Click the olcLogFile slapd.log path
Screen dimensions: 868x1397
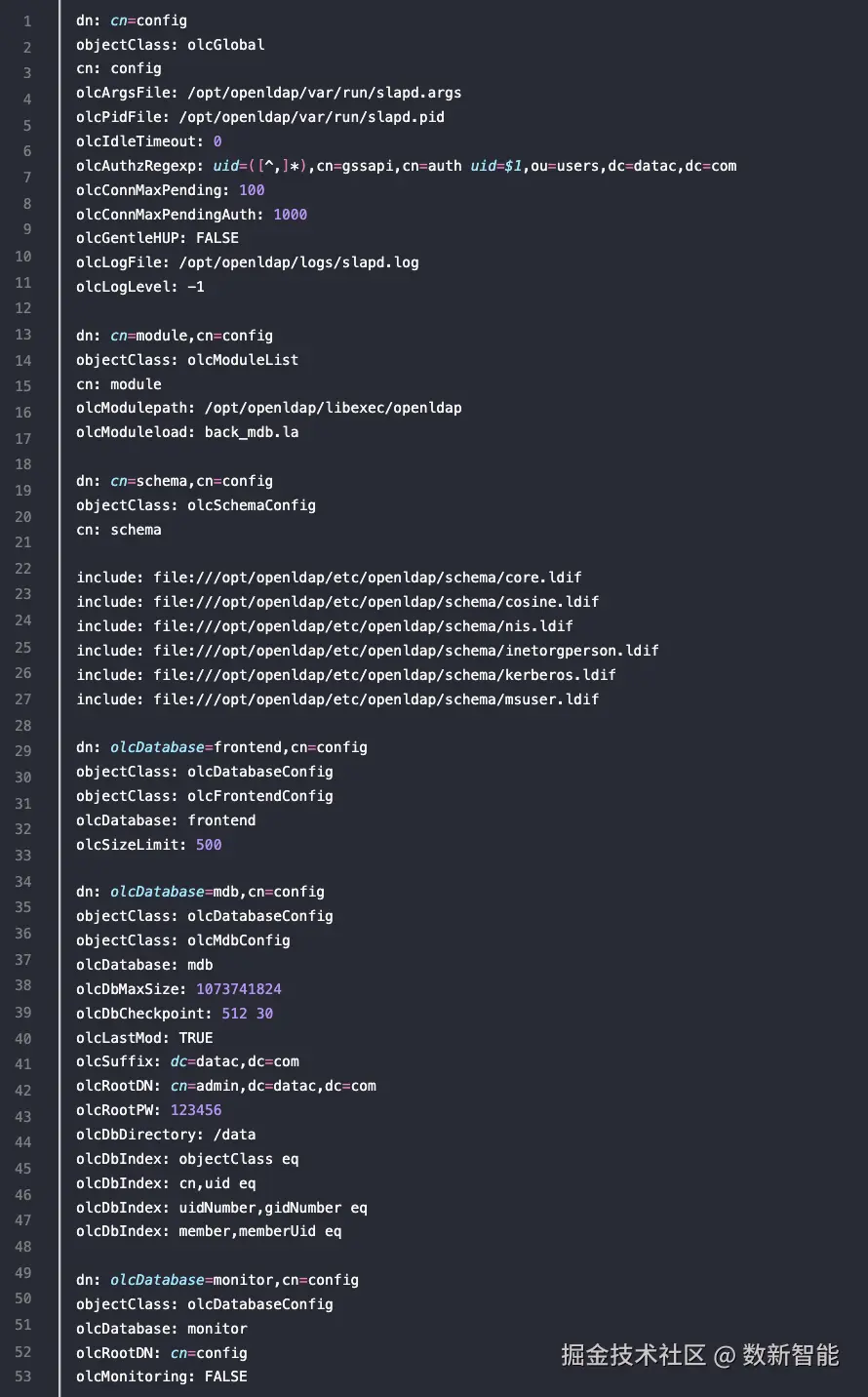[x=298, y=262]
